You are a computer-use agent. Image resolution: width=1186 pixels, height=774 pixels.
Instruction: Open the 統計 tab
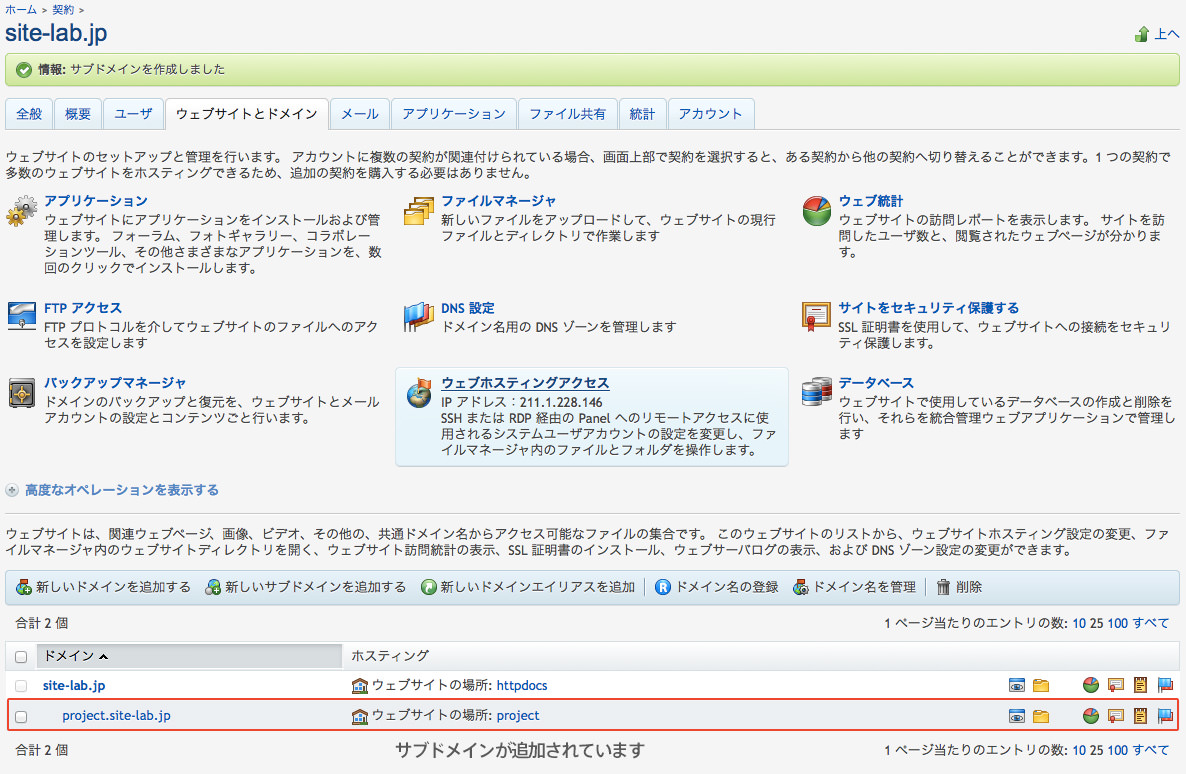point(642,114)
